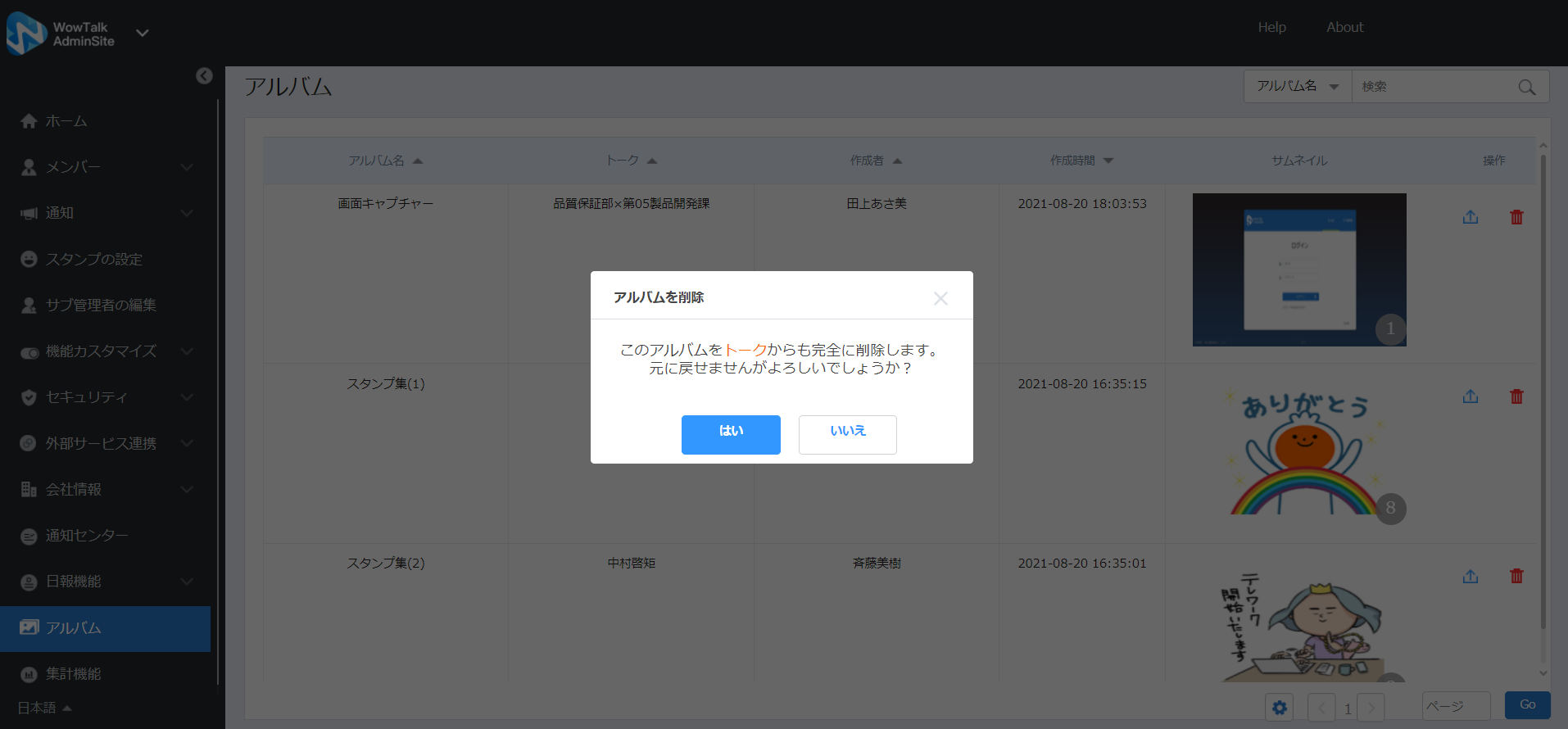Collapse the sidebar with the arrow icon
1568x729 pixels.
coord(204,76)
